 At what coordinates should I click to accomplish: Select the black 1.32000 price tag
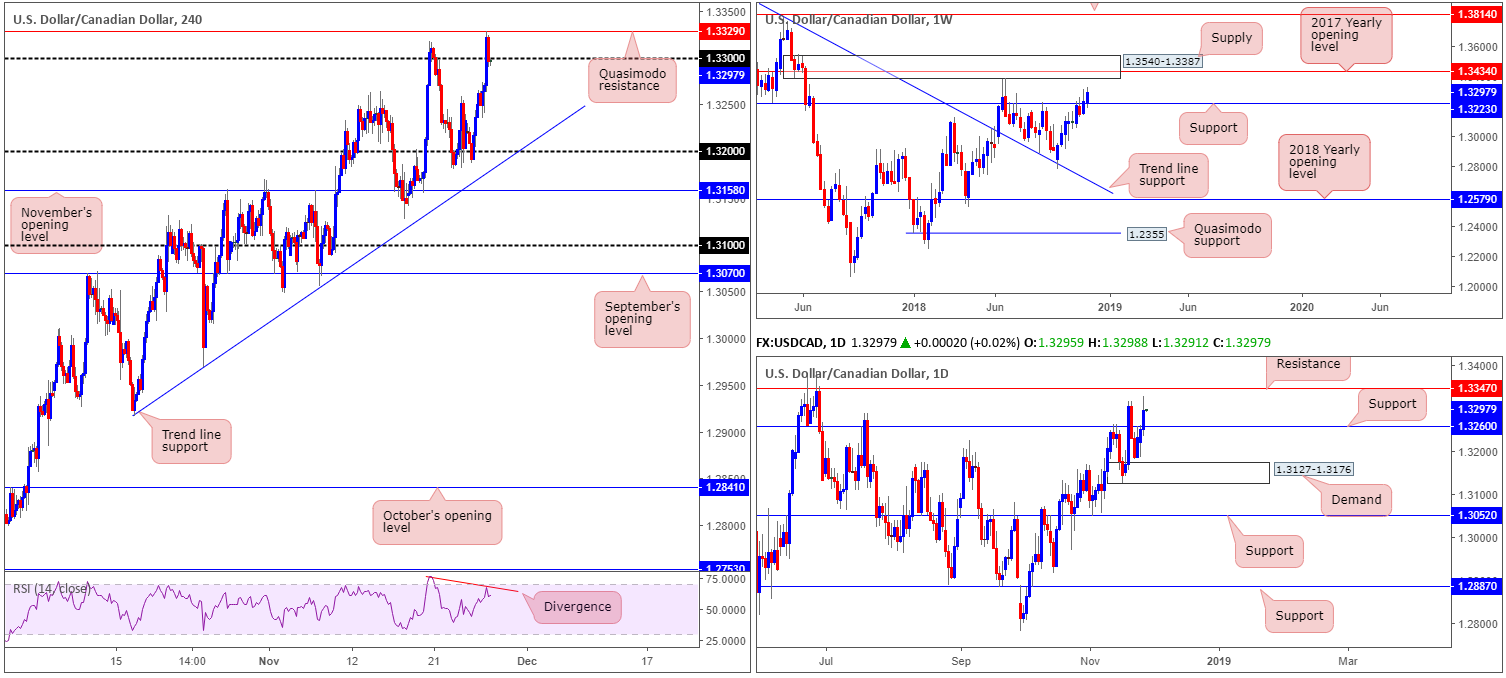pyautogui.click(x=724, y=152)
